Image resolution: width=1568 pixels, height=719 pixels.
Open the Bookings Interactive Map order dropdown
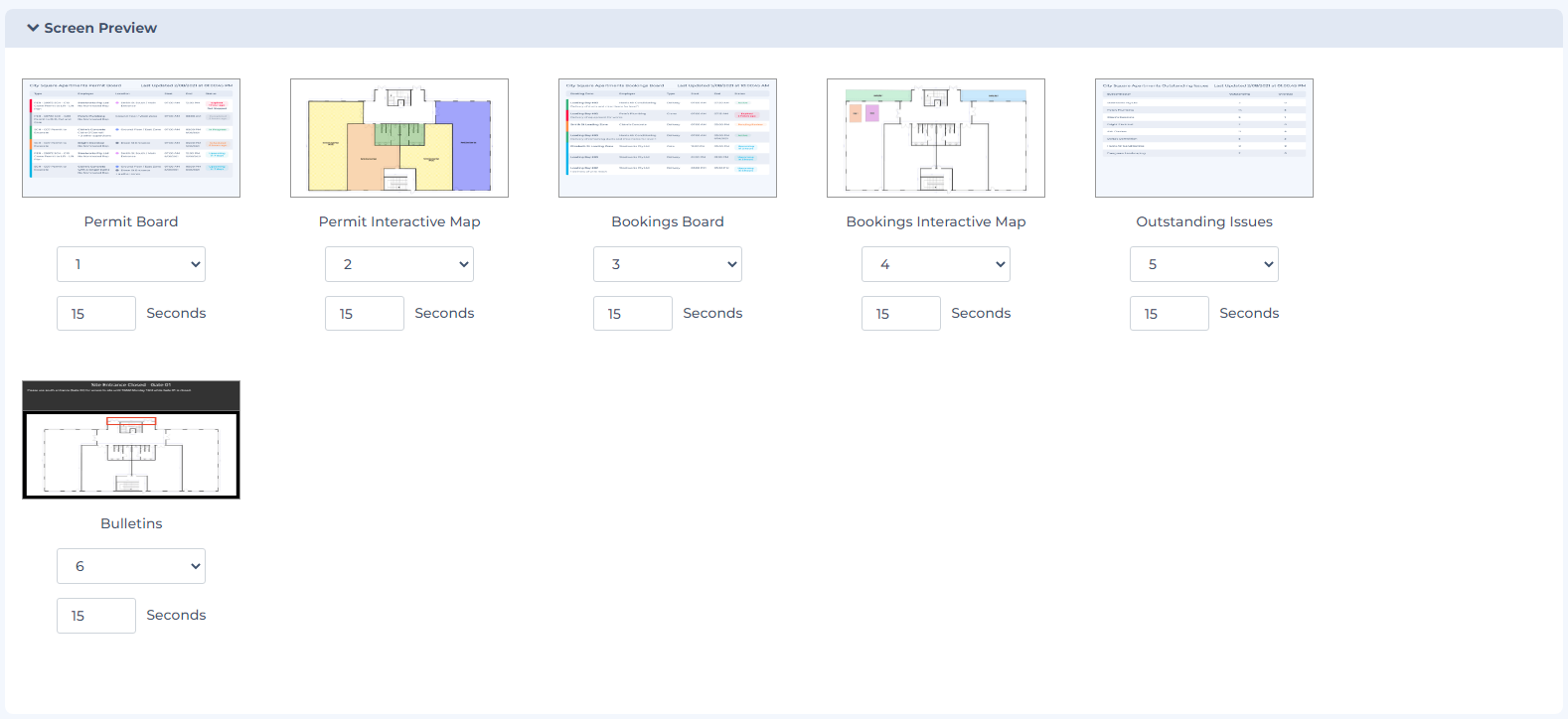[936, 264]
